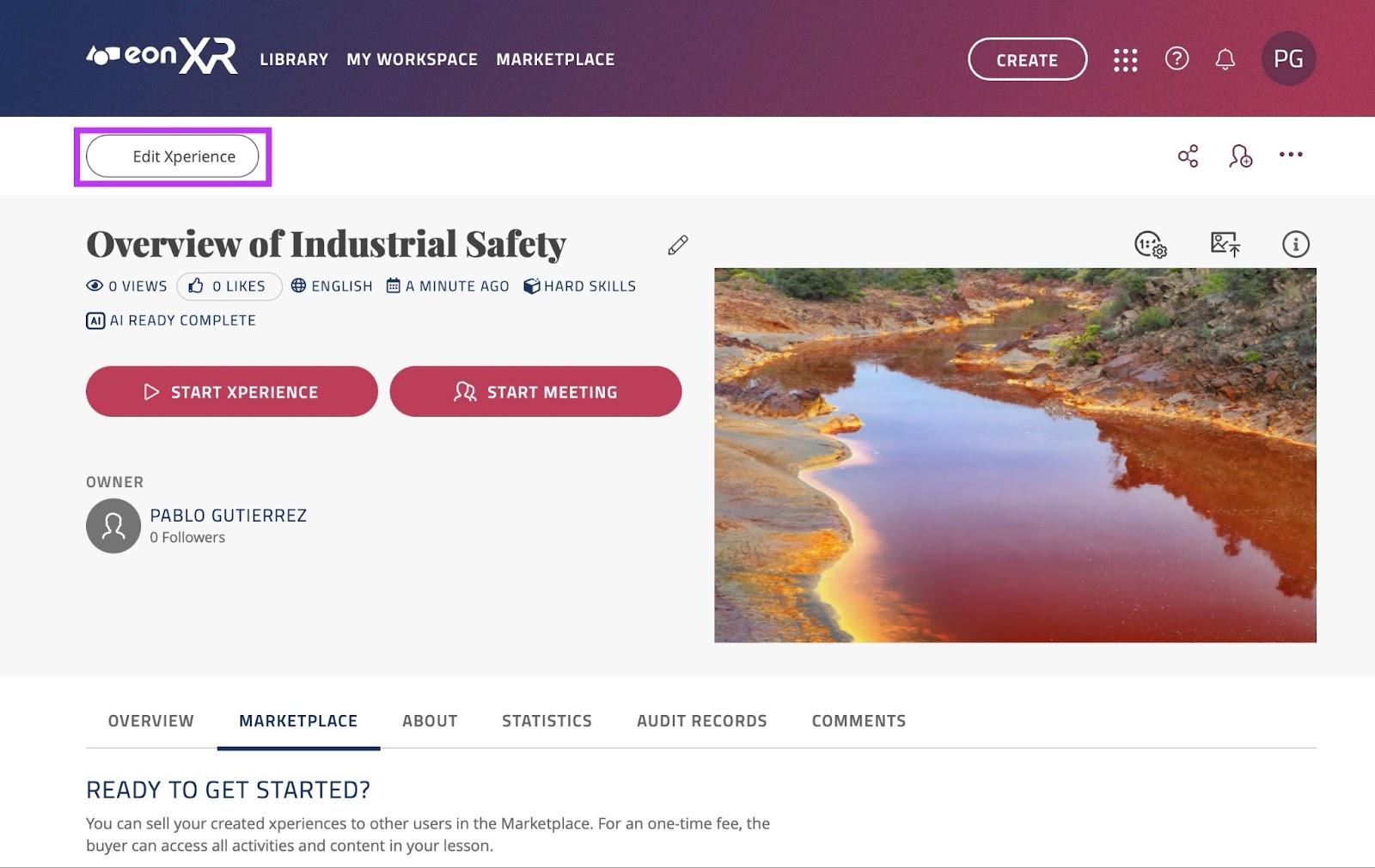This screenshot has width=1375, height=868.
Task: Click the eonXR logo
Action: tap(162, 57)
